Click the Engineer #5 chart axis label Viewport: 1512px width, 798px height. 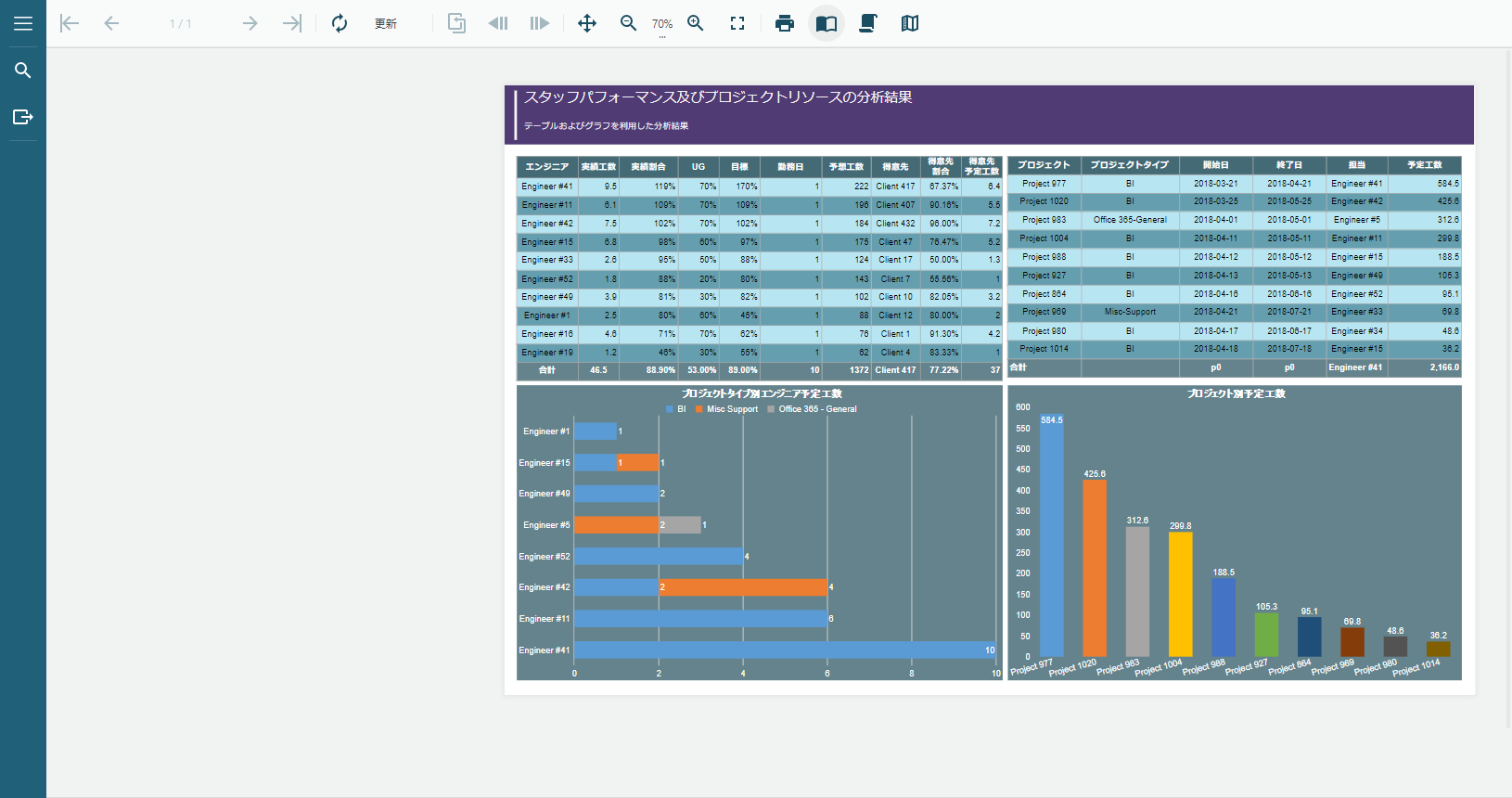pos(546,525)
